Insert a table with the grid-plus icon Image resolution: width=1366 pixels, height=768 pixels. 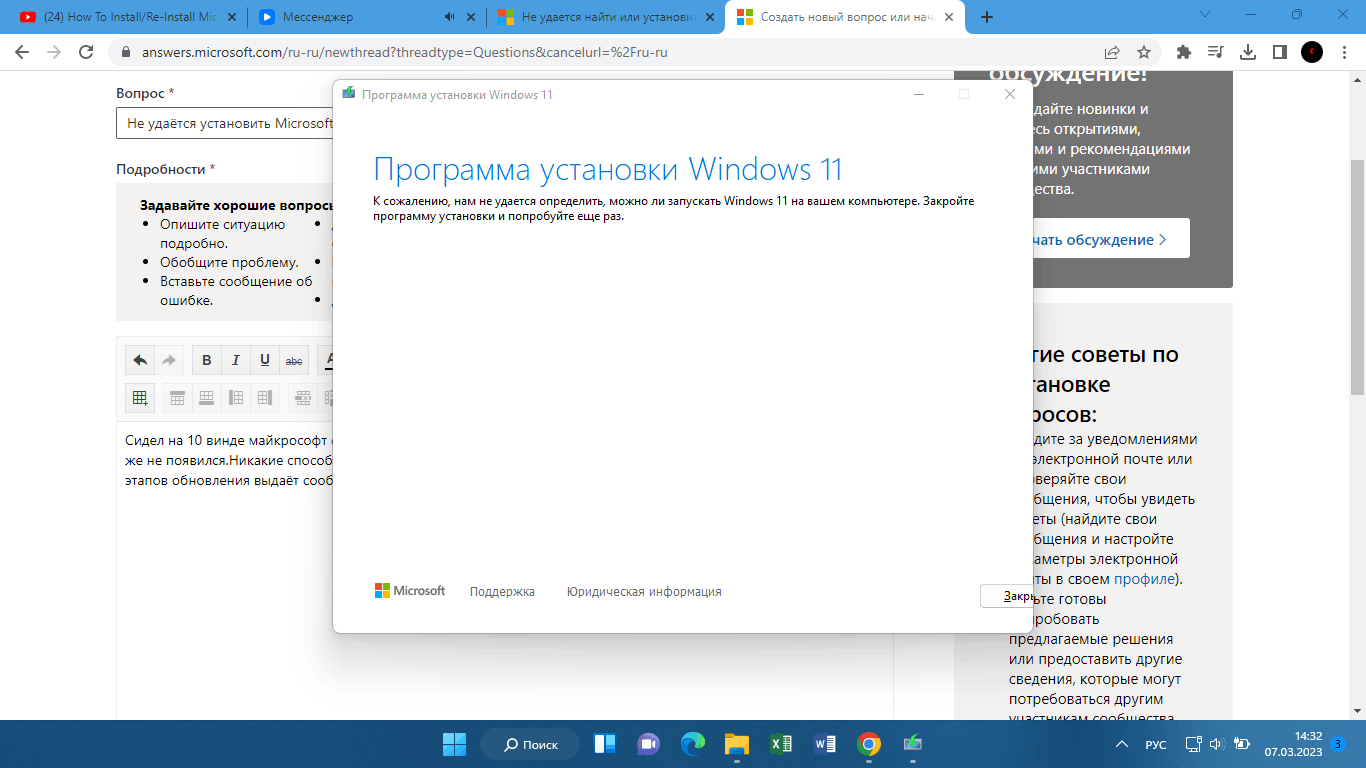(140, 397)
